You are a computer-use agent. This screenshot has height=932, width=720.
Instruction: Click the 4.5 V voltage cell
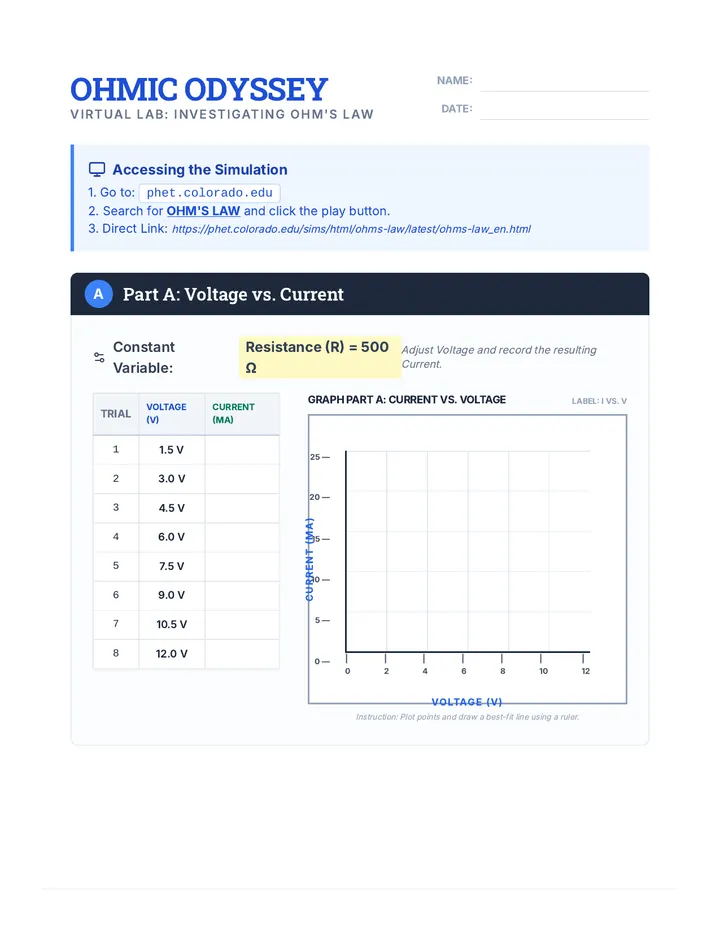pos(171,508)
